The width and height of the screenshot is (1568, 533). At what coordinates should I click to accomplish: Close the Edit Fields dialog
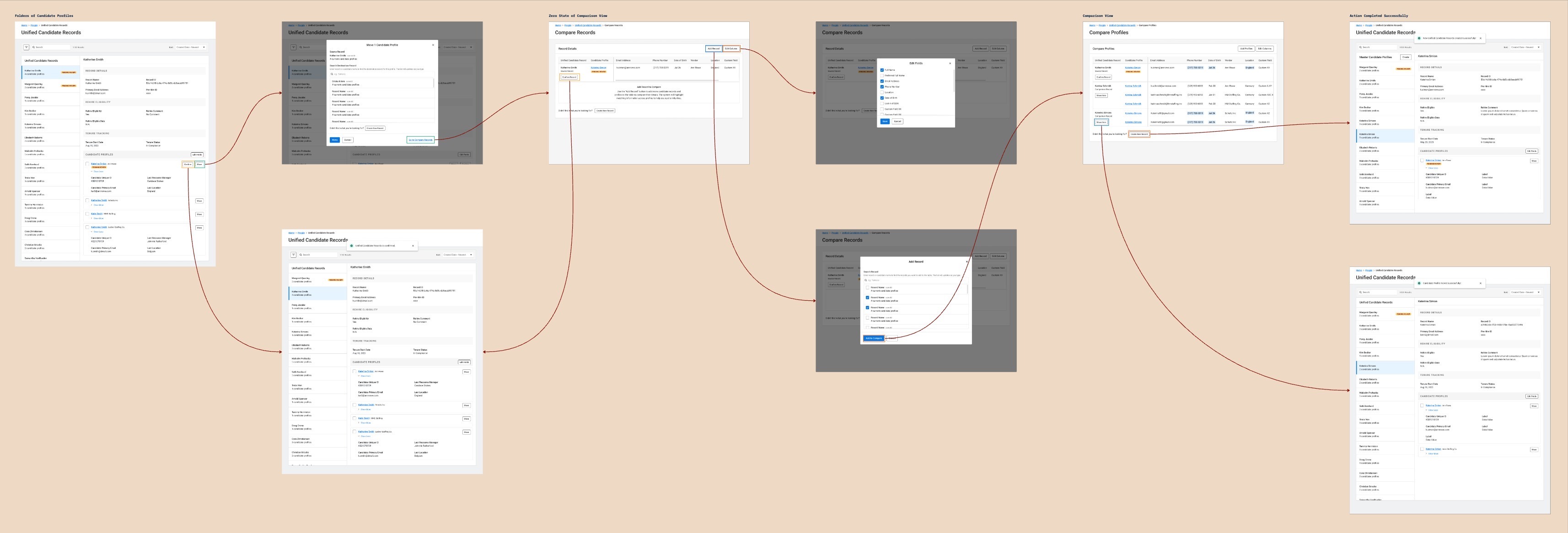click(950, 63)
